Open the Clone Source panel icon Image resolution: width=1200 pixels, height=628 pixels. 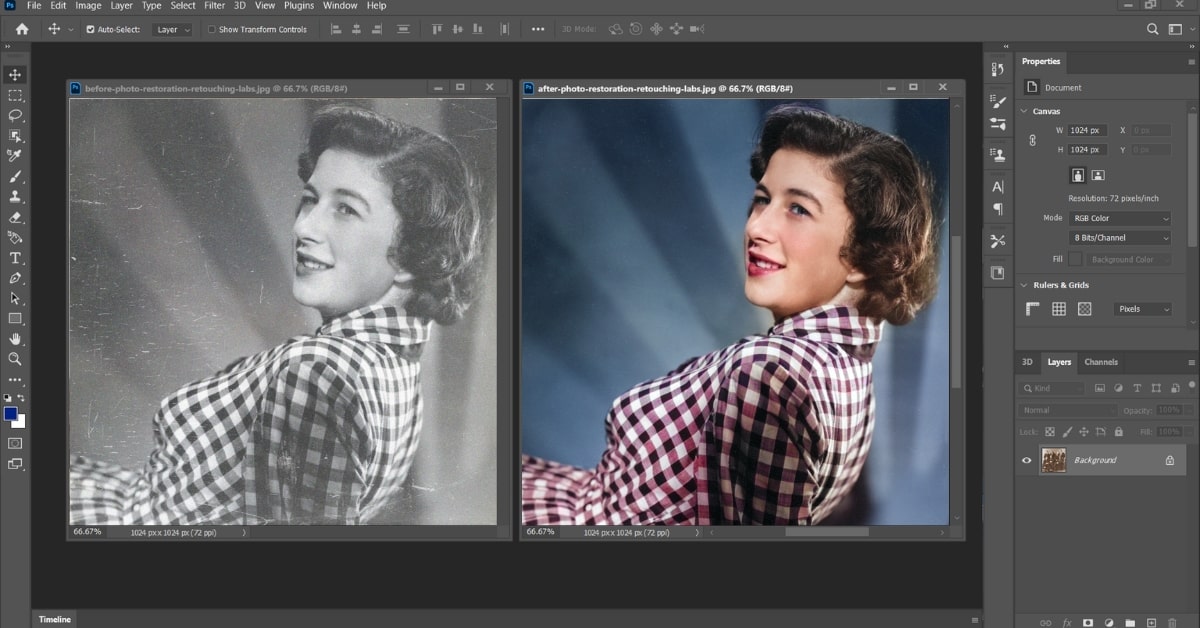pyautogui.click(x=998, y=155)
